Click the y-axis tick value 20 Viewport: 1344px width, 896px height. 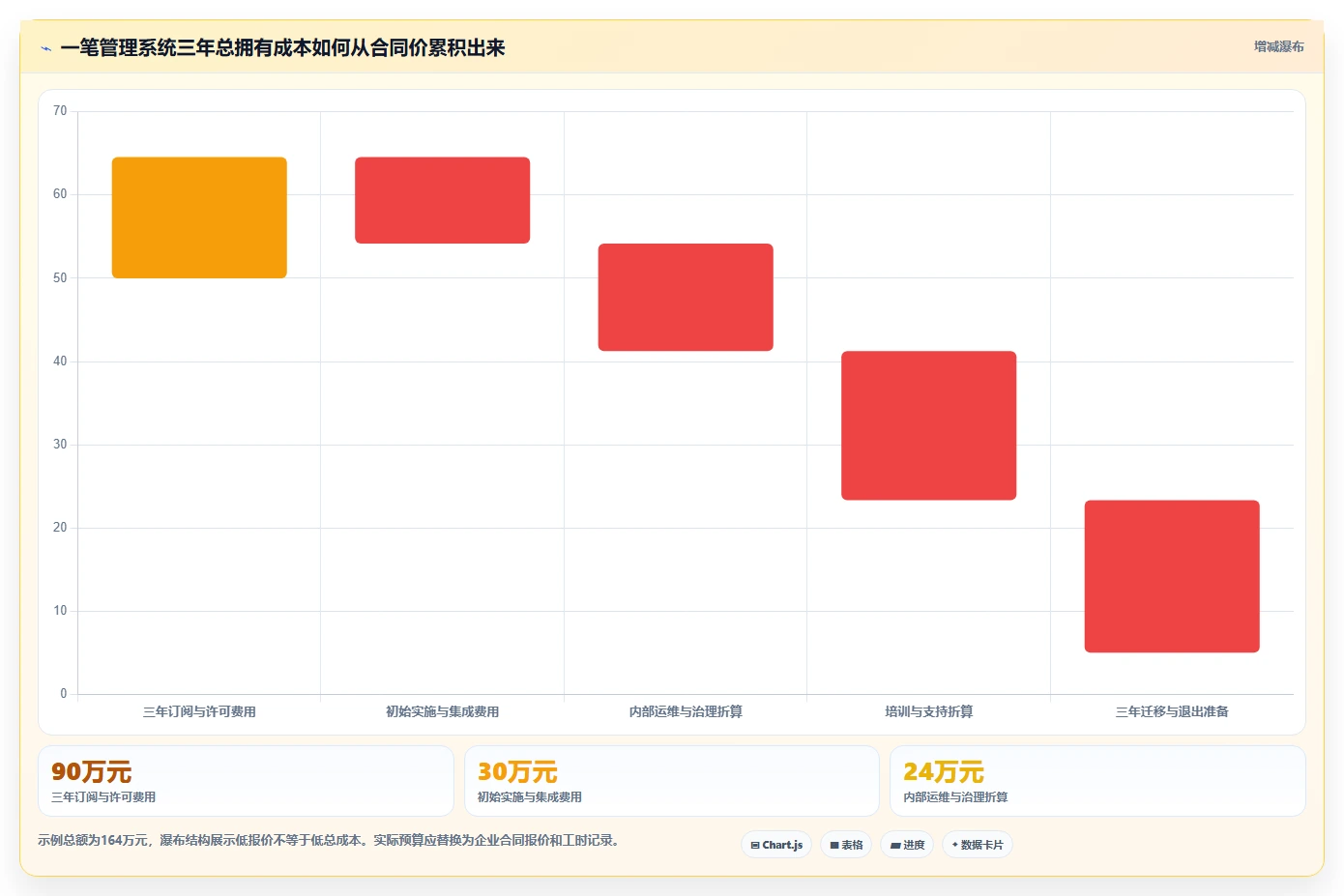tap(60, 528)
